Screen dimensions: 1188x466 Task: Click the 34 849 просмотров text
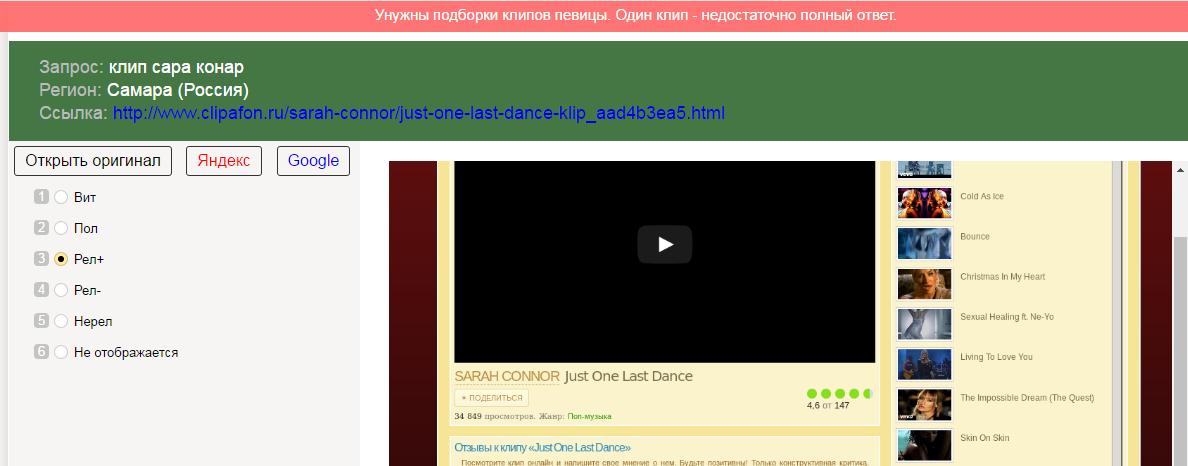(507, 417)
